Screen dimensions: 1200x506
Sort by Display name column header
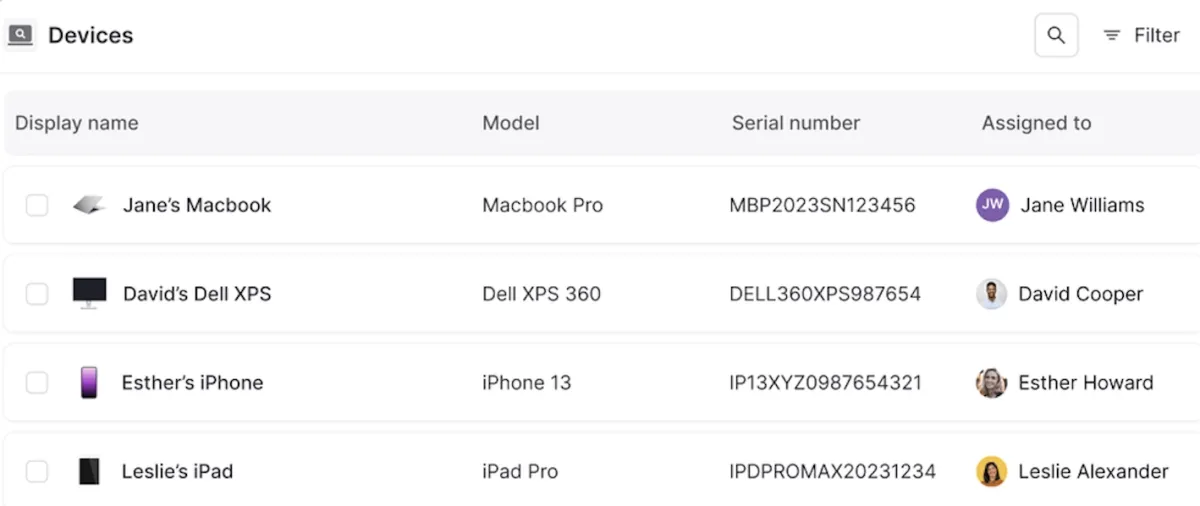click(x=77, y=123)
